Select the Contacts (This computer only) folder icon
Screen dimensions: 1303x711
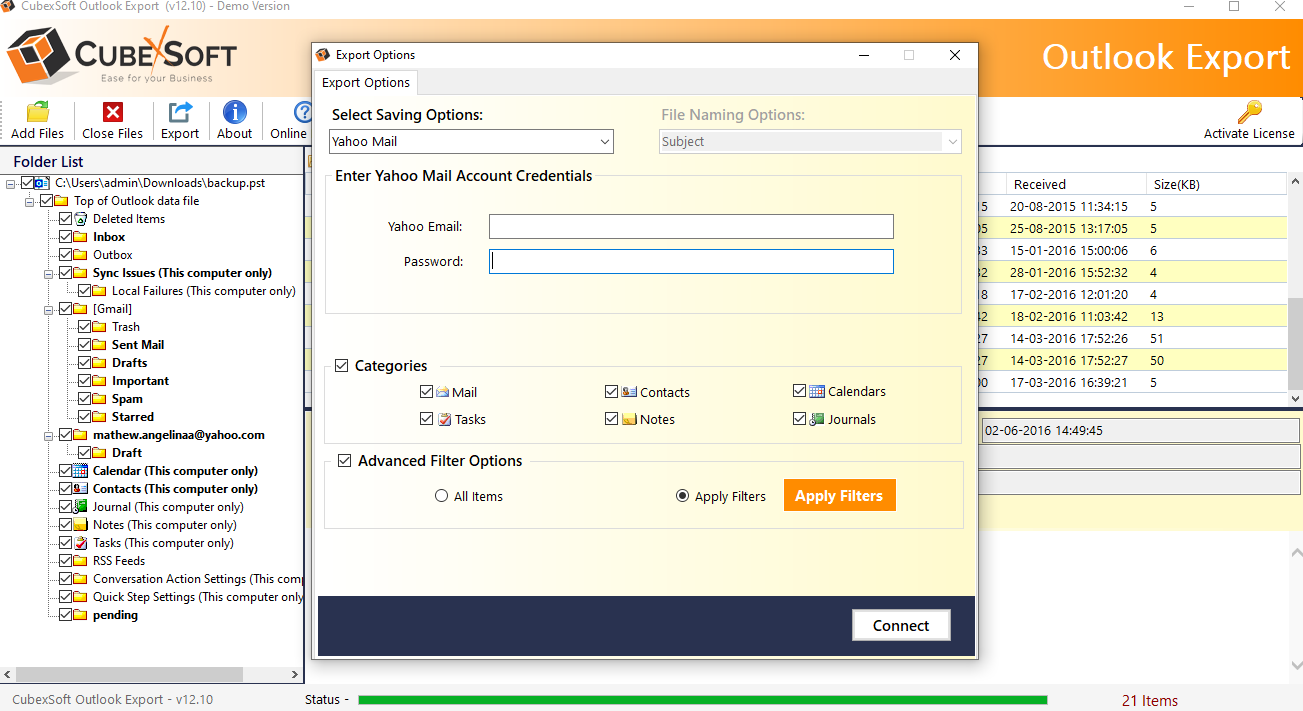(x=82, y=489)
